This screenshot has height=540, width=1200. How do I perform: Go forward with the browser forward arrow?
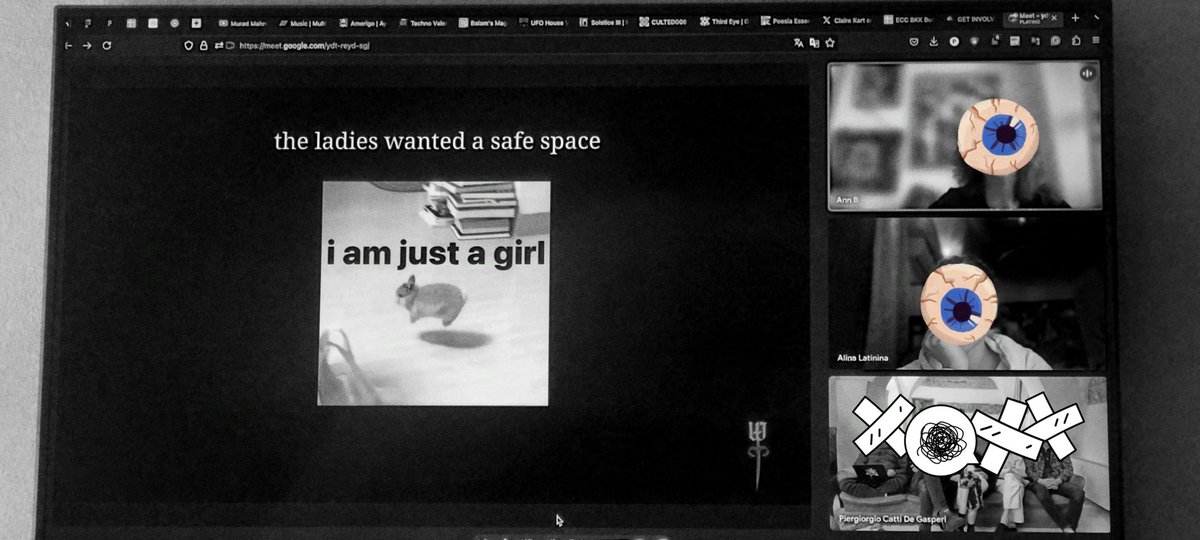[87, 45]
